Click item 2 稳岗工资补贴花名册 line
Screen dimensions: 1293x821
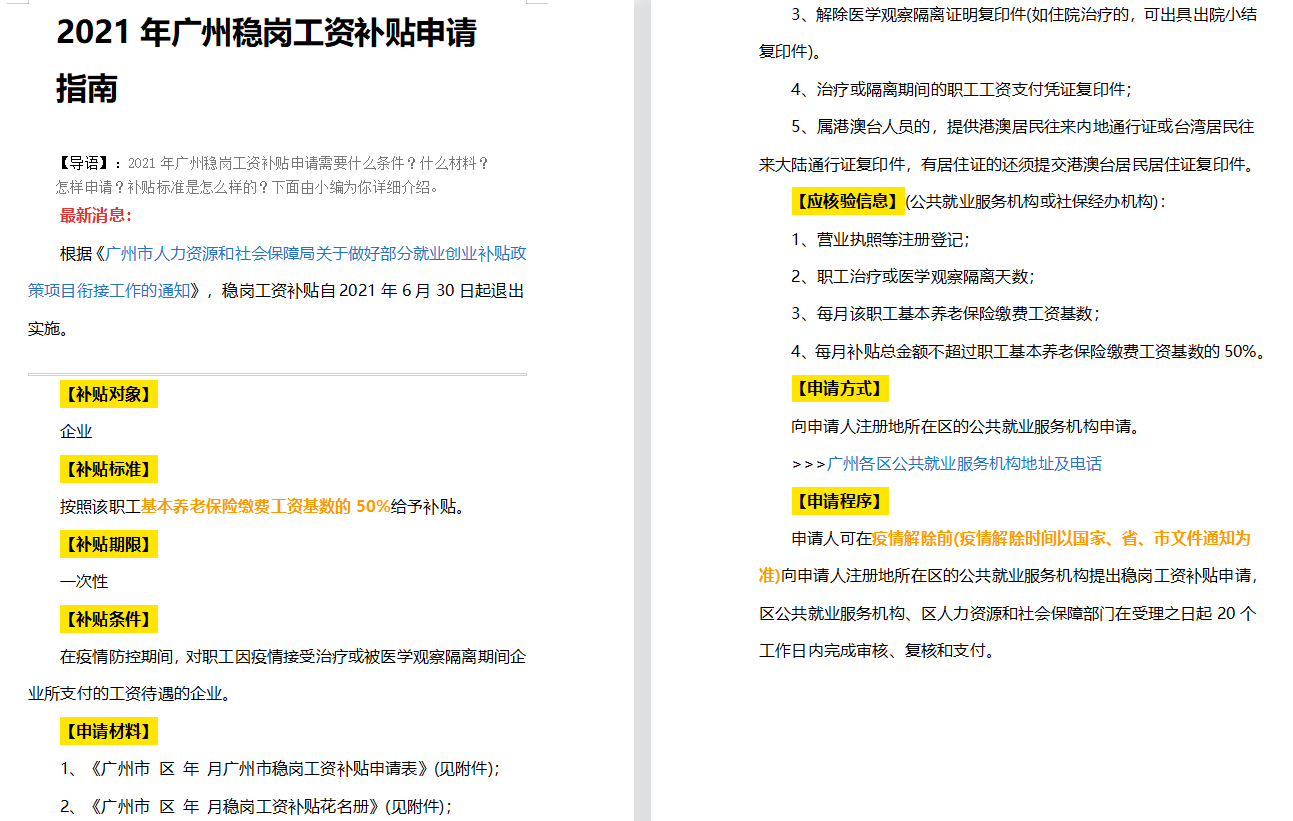click(256, 806)
